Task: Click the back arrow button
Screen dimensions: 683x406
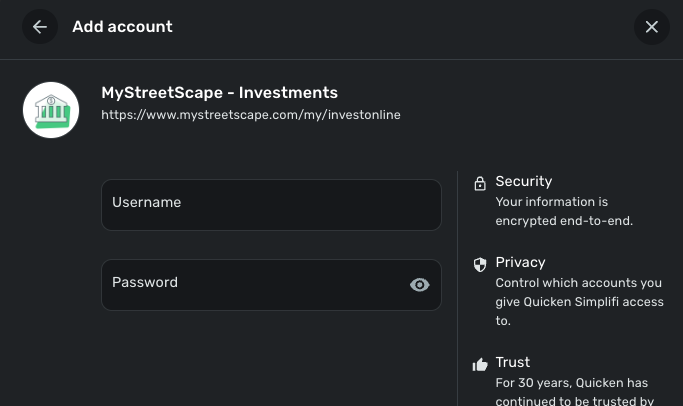Action: pos(39,27)
